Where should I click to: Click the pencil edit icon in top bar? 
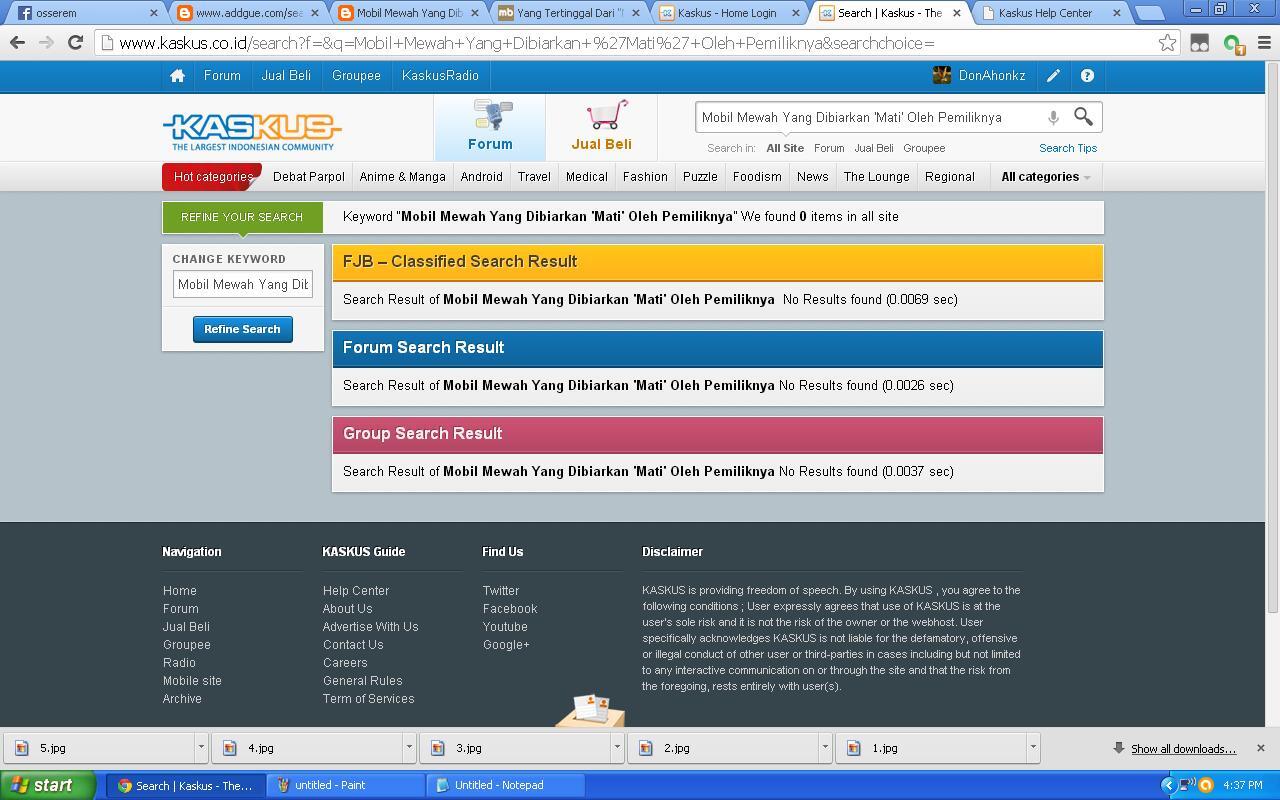click(1053, 76)
